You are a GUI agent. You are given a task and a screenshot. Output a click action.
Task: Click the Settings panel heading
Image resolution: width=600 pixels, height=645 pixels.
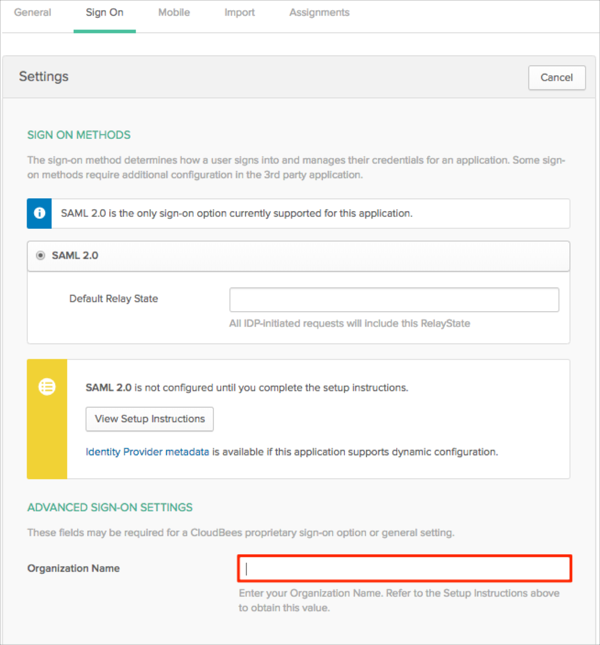(44, 76)
